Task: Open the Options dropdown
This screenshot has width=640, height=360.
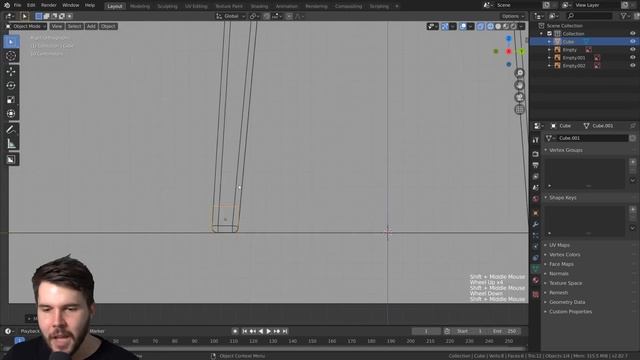Action: coord(513,16)
